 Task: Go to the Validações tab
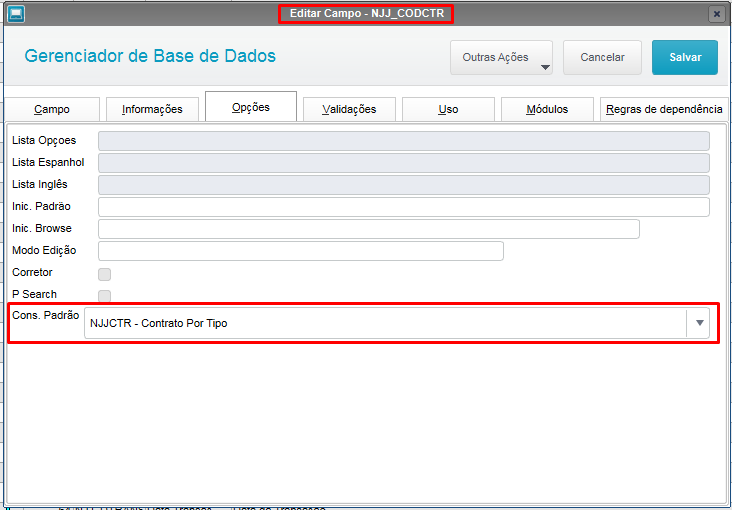(x=349, y=109)
